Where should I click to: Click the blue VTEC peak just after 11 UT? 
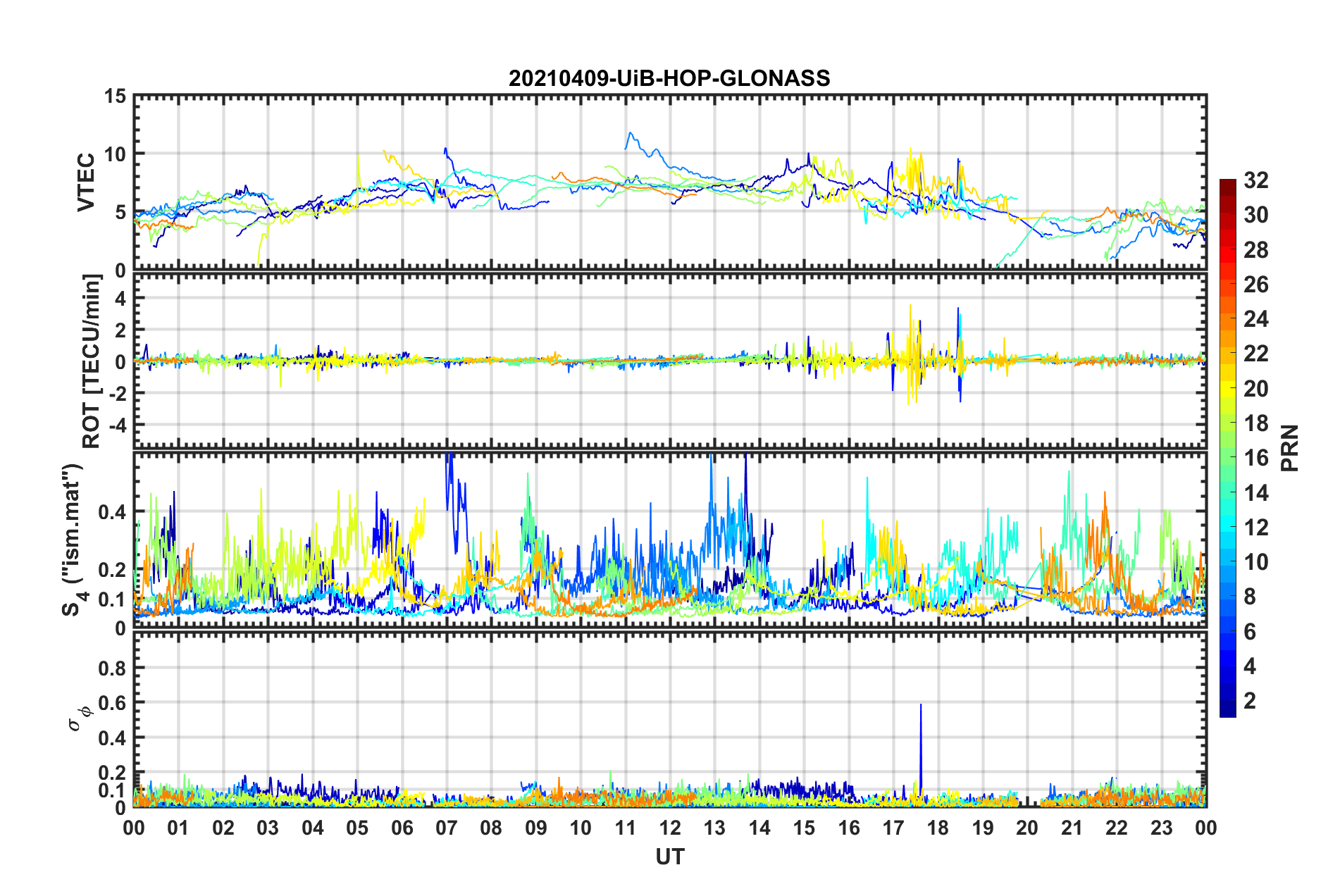(x=631, y=133)
